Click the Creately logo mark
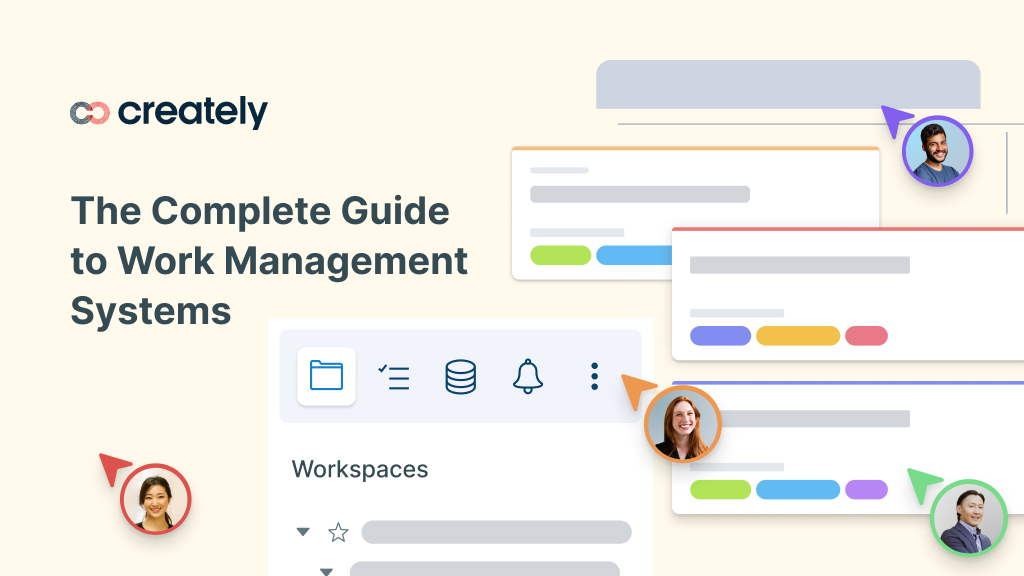This screenshot has height=576, width=1024. [88, 113]
